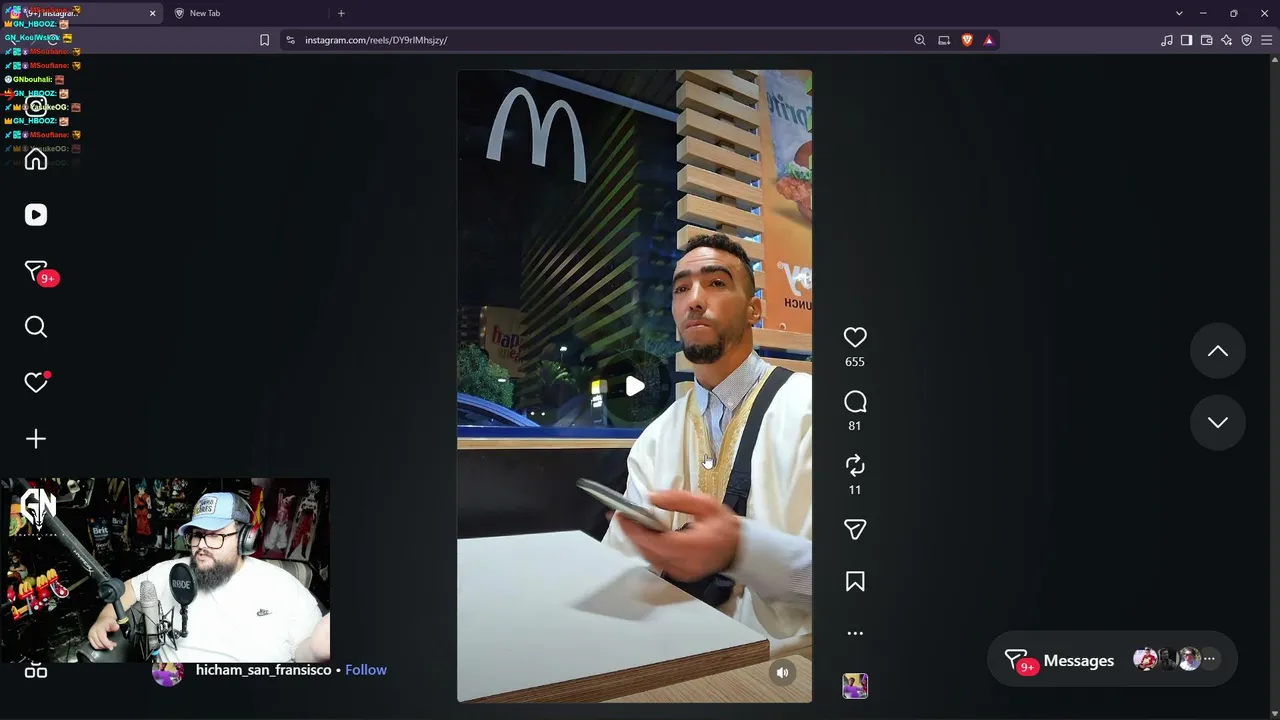Open the zoom magnifier in address bar
The image size is (1280, 720).
tap(920, 40)
